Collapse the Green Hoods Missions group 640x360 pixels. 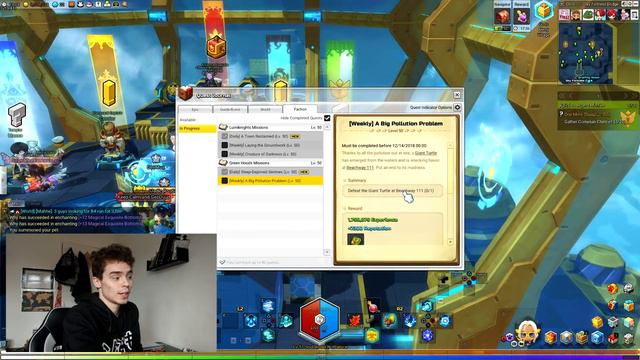270,163
